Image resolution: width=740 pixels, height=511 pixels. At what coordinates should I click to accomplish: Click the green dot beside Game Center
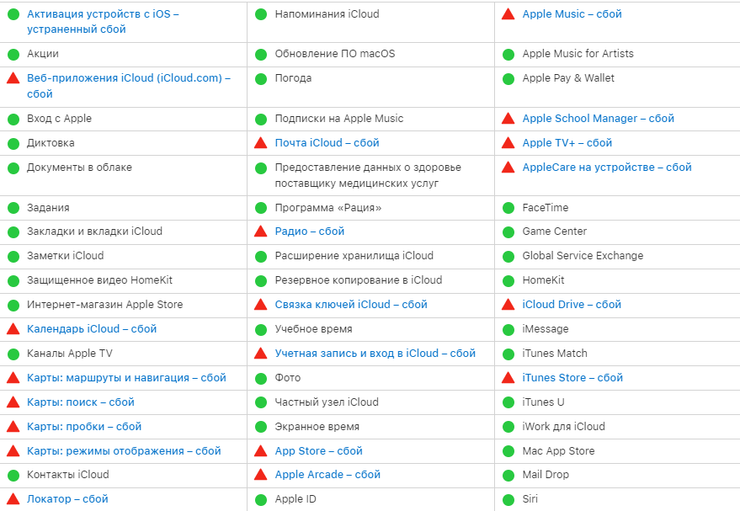(x=508, y=232)
